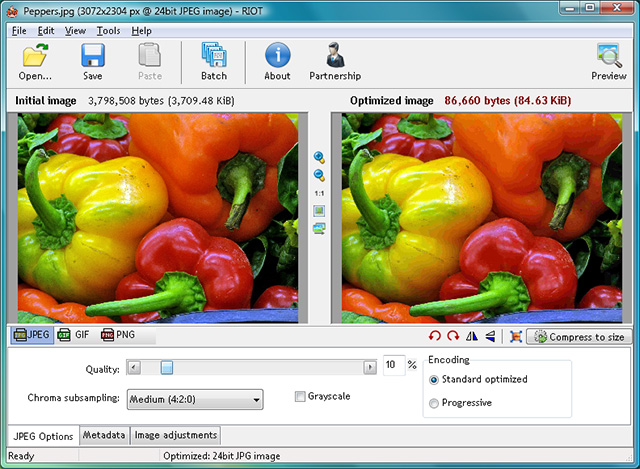This screenshot has width=640, height=469.
Task: Click the 'Ready' status bar text
Action: [21, 456]
